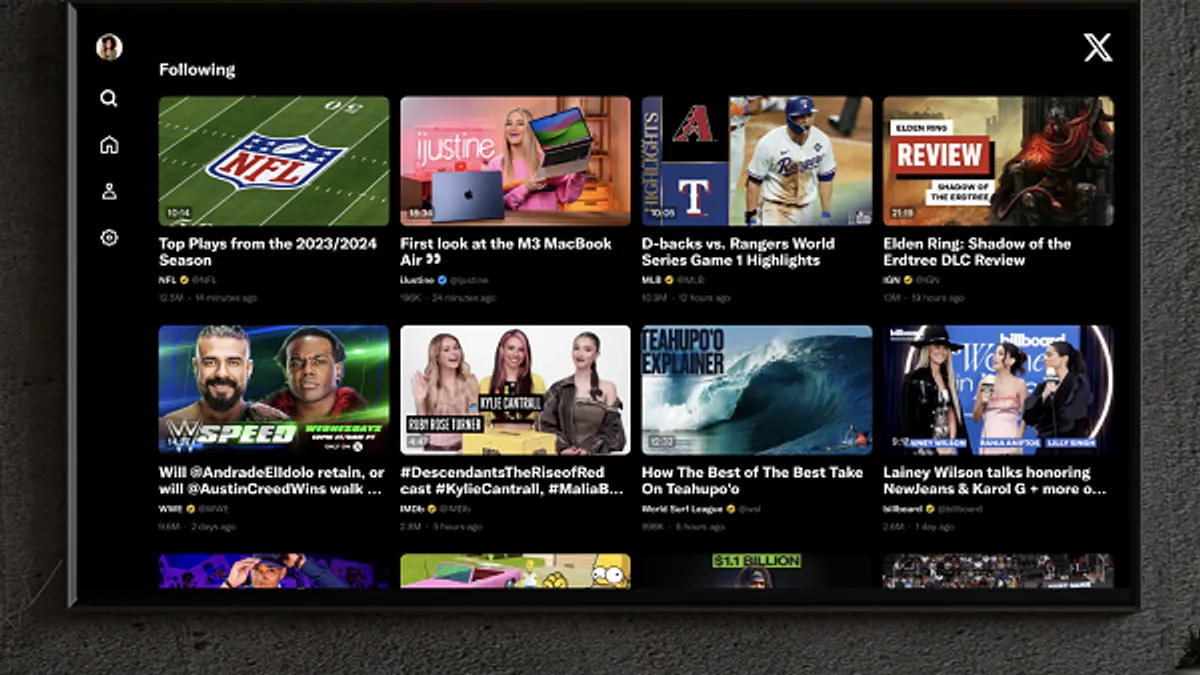This screenshot has height=675, width=1200.
Task: Open title 'How The Best of The Best Take On Teahupo'o'
Action: click(x=752, y=481)
